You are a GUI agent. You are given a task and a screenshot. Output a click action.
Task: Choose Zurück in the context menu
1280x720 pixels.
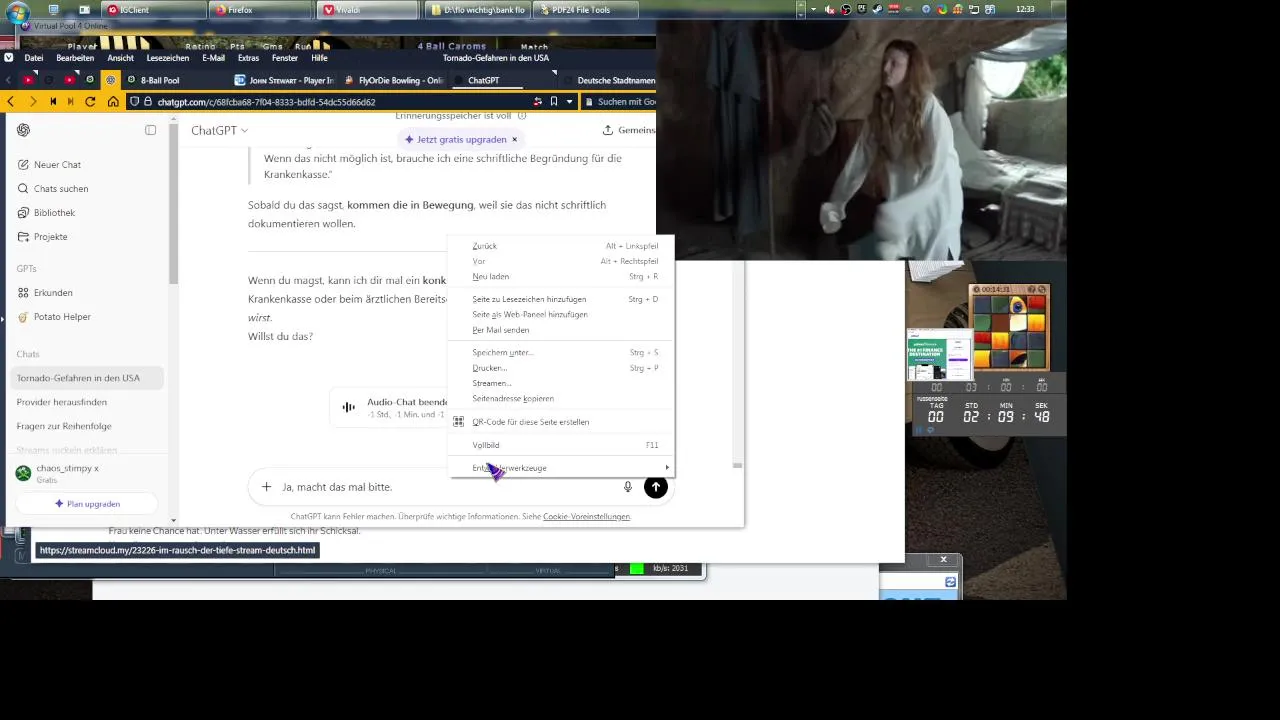(x=562, y=246)
